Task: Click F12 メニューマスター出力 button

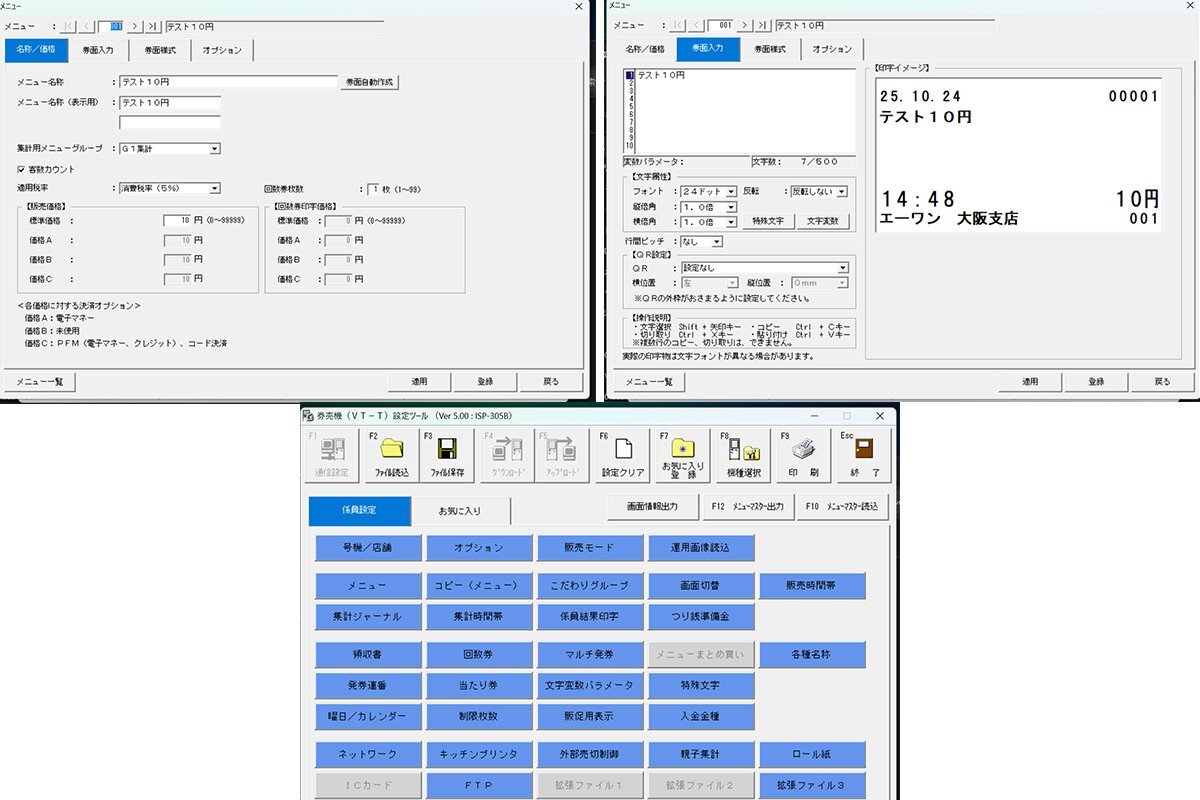Action: coord(747,507)
